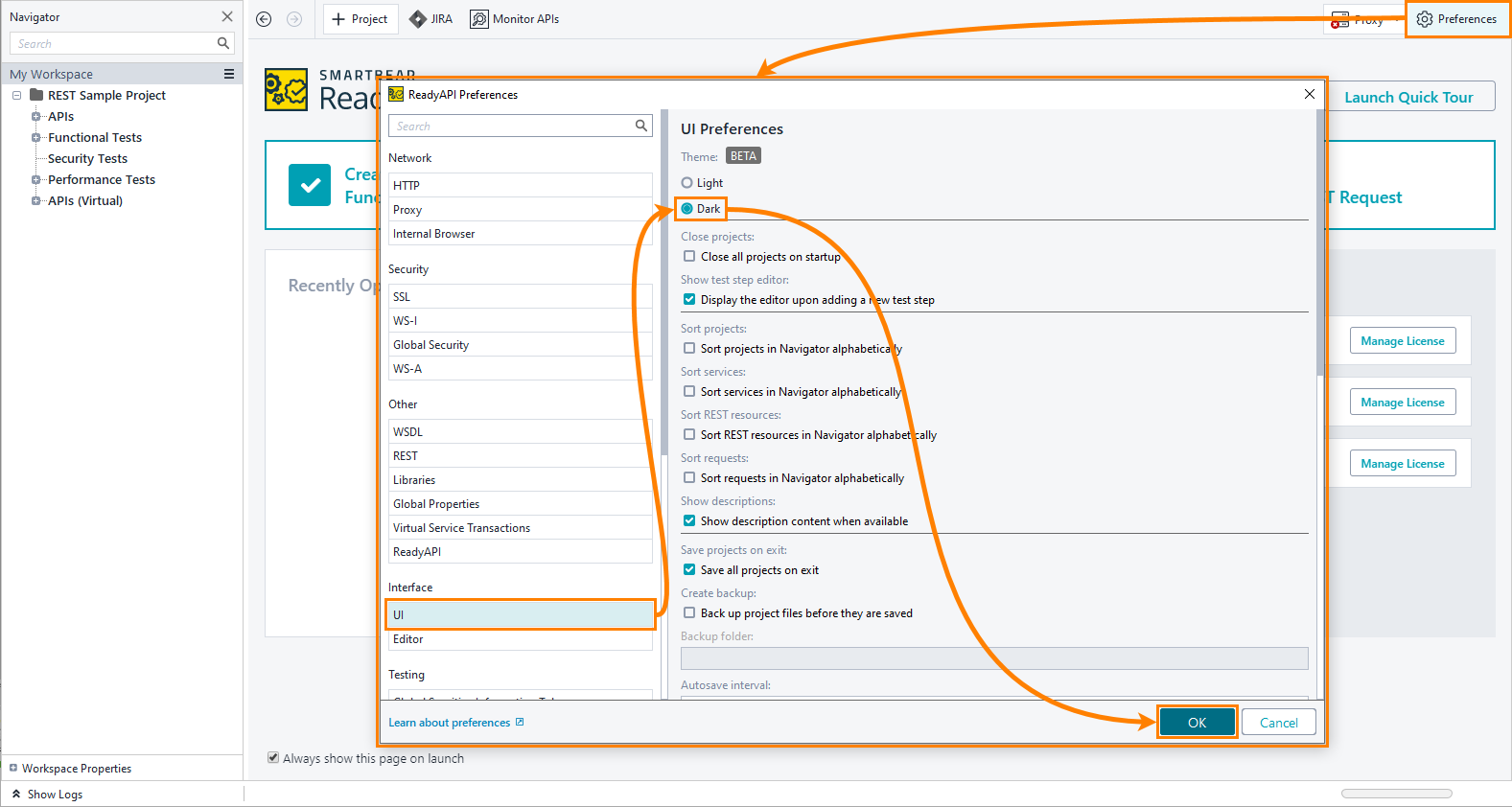Click the search magnifier in Navigator
The width and height of the screenshot is (1512, 807).
[x=223, y=43]
